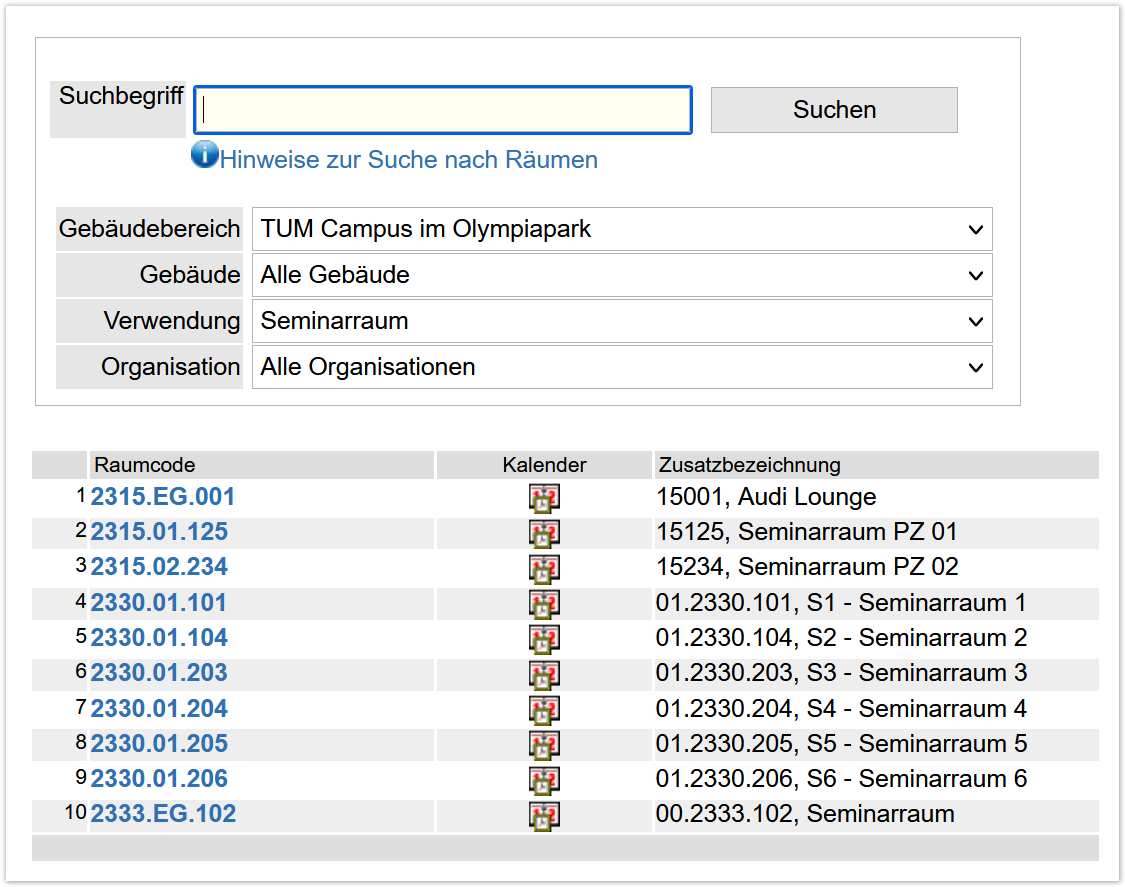Viewport: 1125px width, 887px height.
Task: Click calendar icon for room 2315.02.234
Action: coord(544,568)
